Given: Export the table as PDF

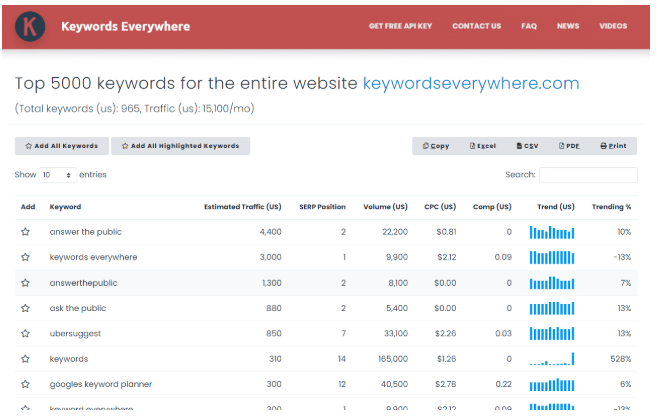Looking at the screenshot, I should [x=569, y=146].
